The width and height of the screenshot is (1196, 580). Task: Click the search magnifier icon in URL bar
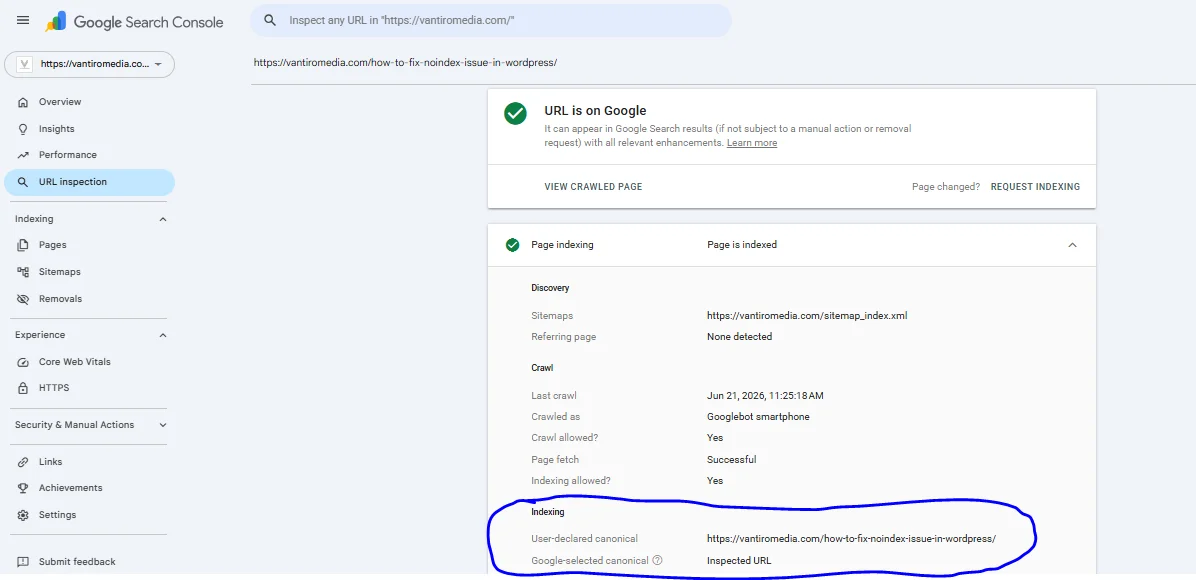click(269, 21)
